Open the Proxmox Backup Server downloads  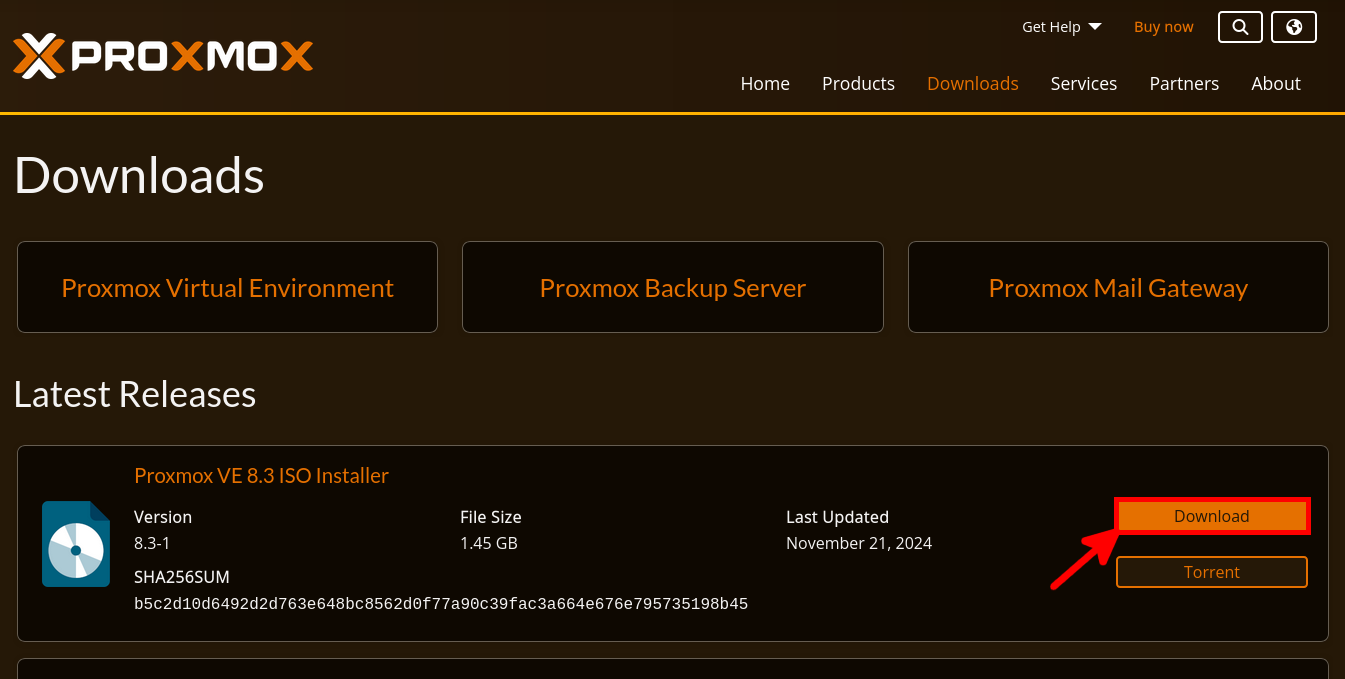coord(672,287)
